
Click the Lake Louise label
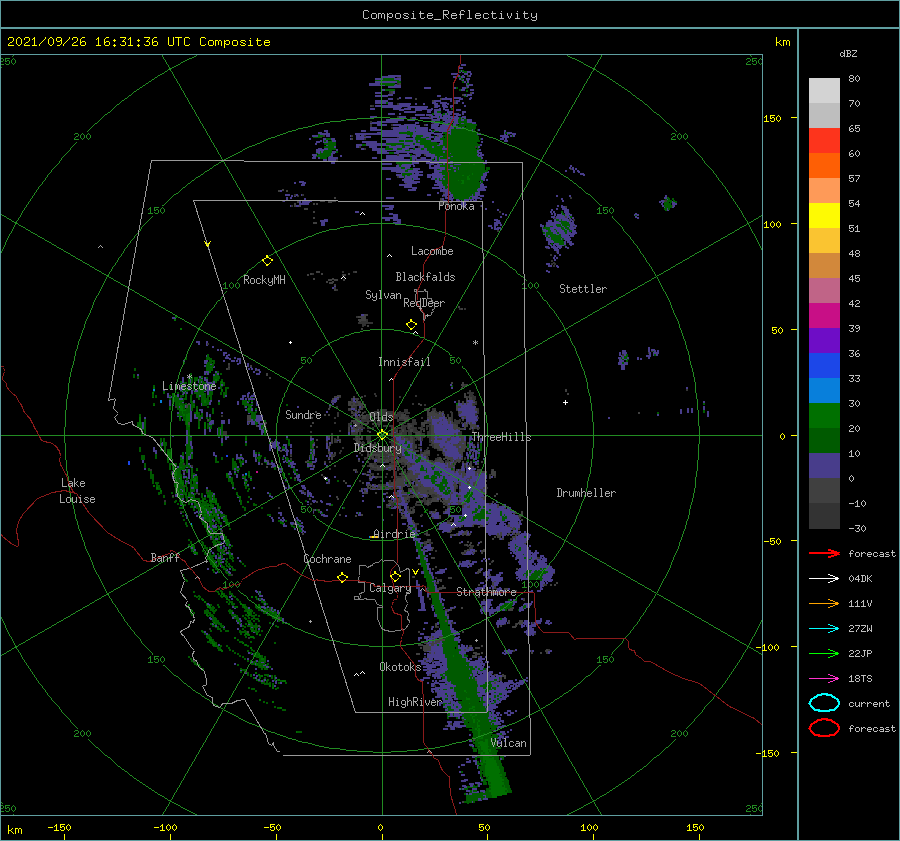[x=77, y=491]
